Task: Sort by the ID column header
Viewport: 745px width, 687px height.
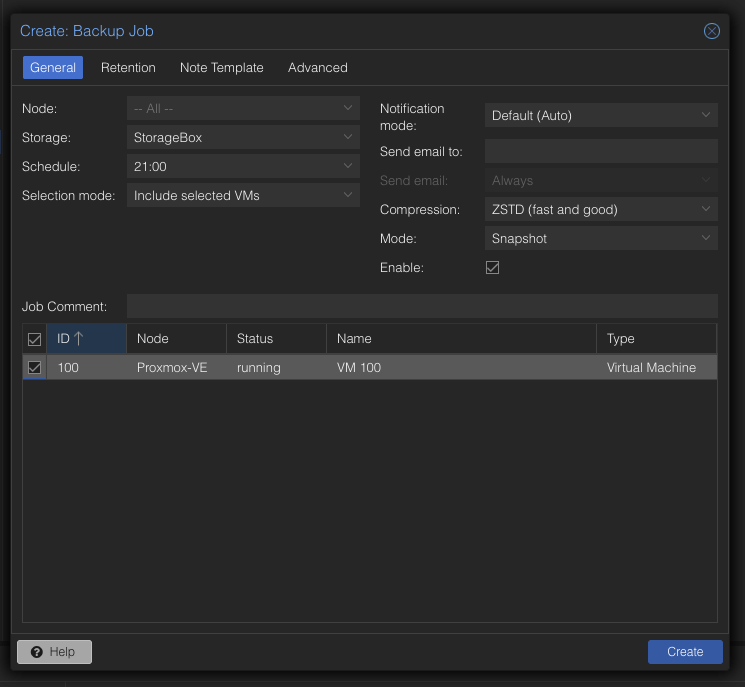Action: click(x=86, y=339)
